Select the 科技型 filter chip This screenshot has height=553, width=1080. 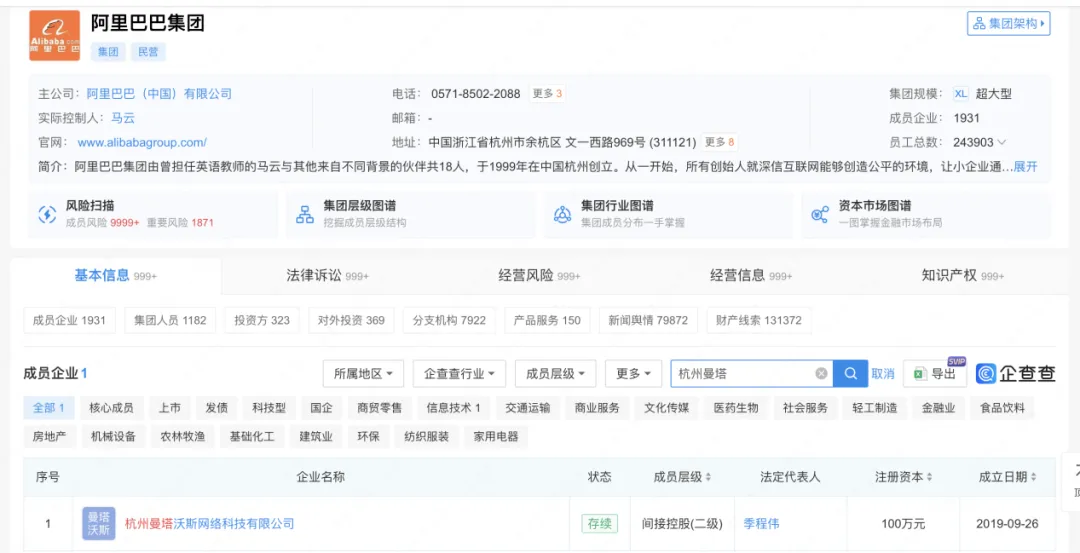[x=269, y=408]
